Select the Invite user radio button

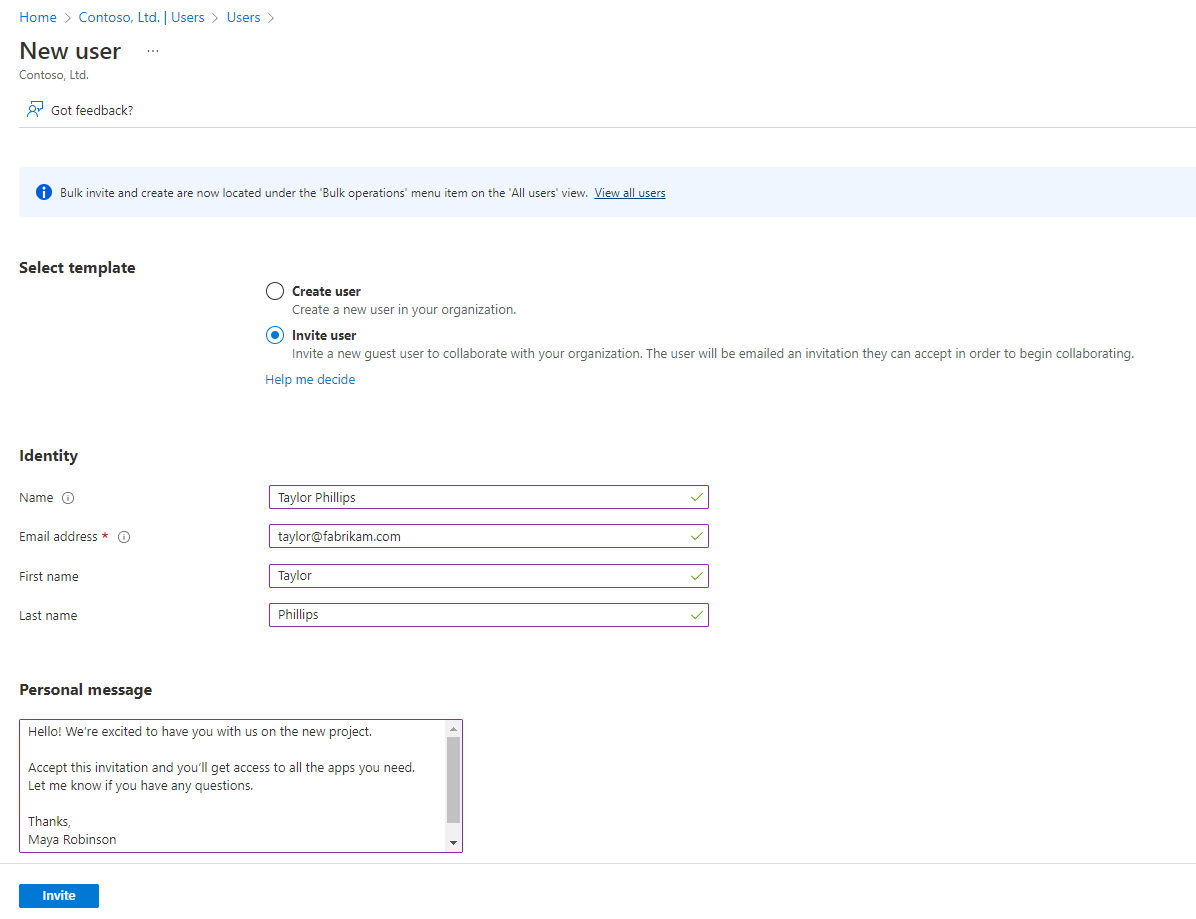tap(275, 336)
